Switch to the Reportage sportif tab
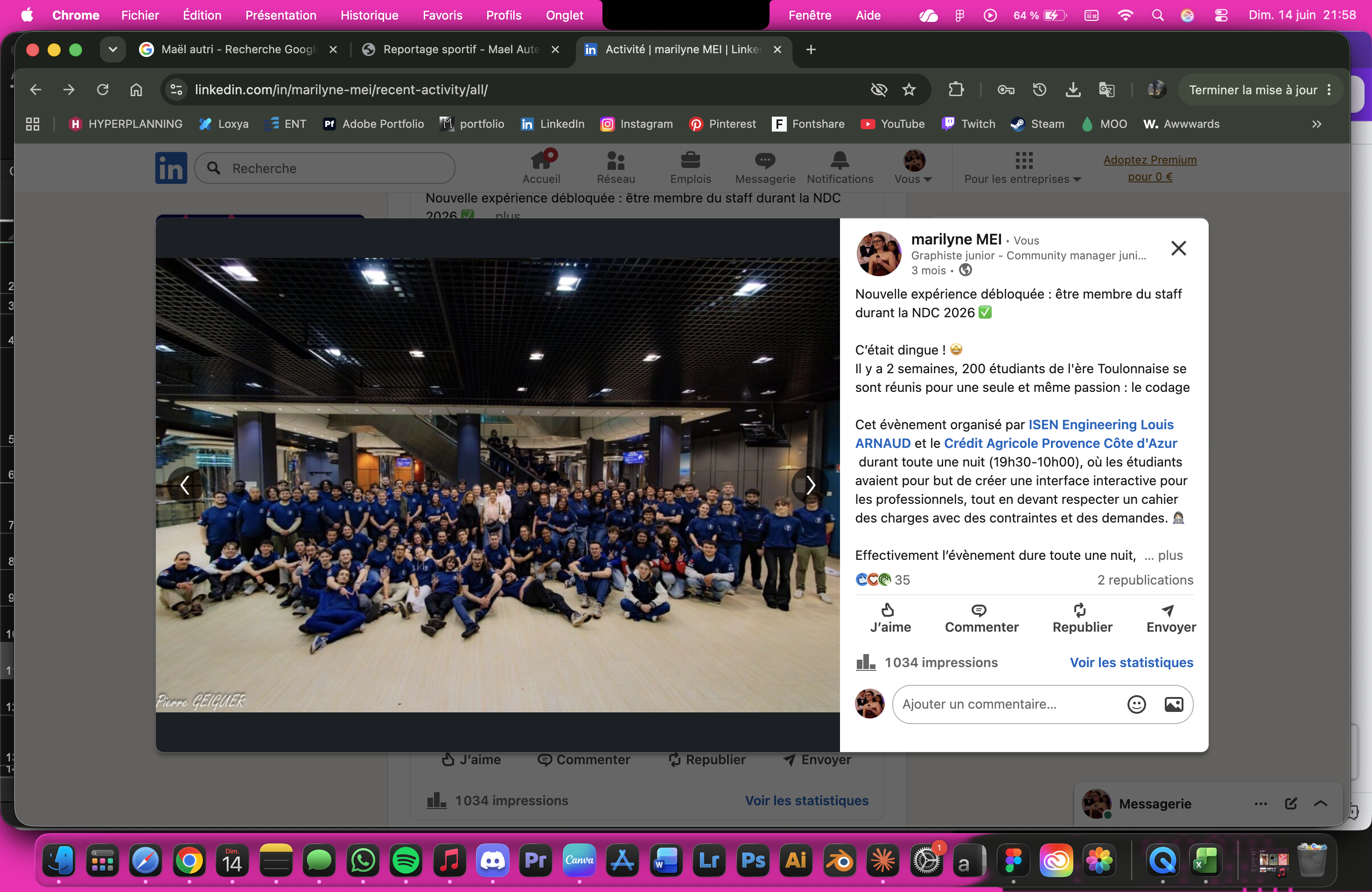The height and width of the screenshot is (892, 1372). pos(460,49)
